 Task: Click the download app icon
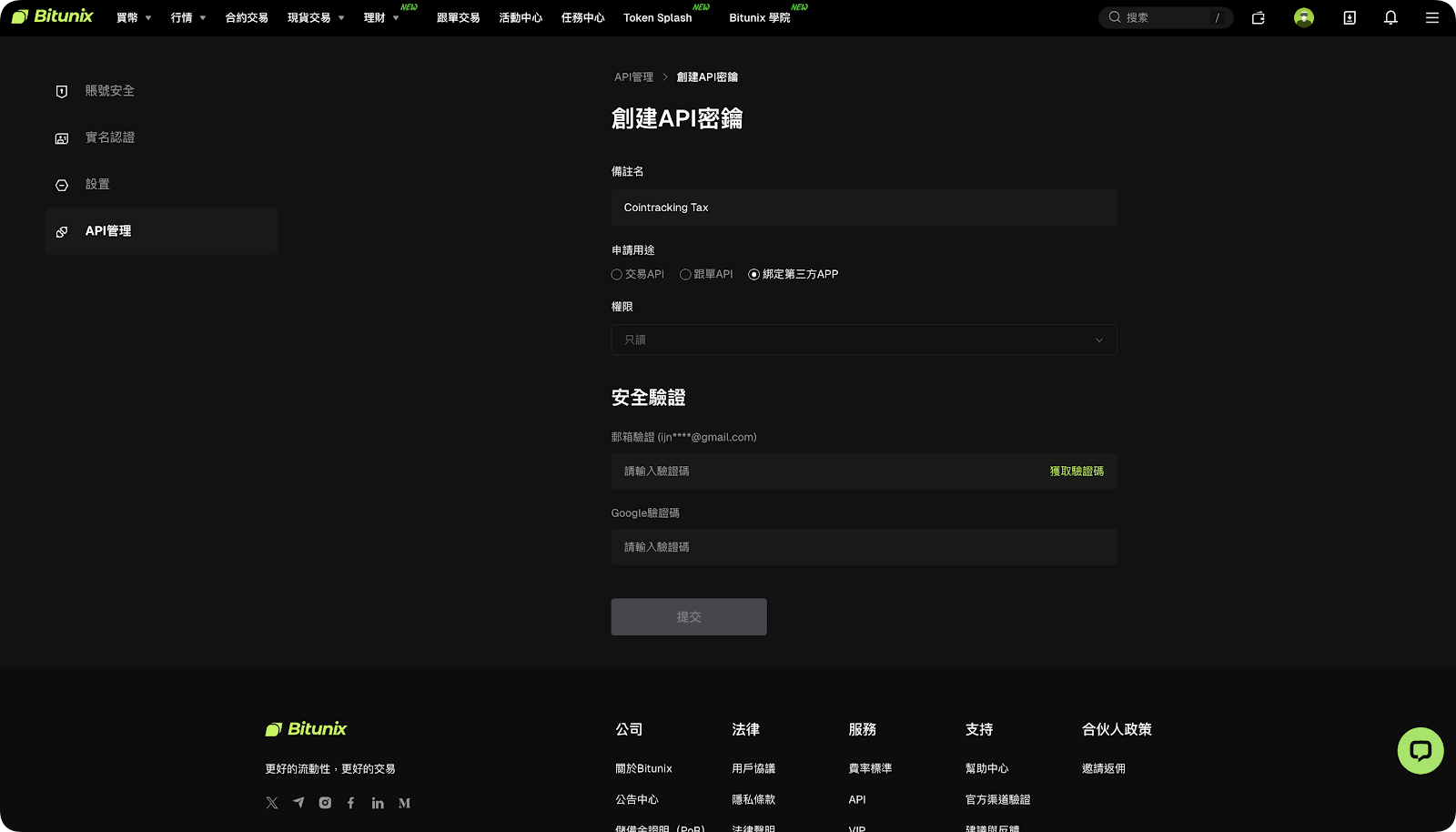(1349, 17)
